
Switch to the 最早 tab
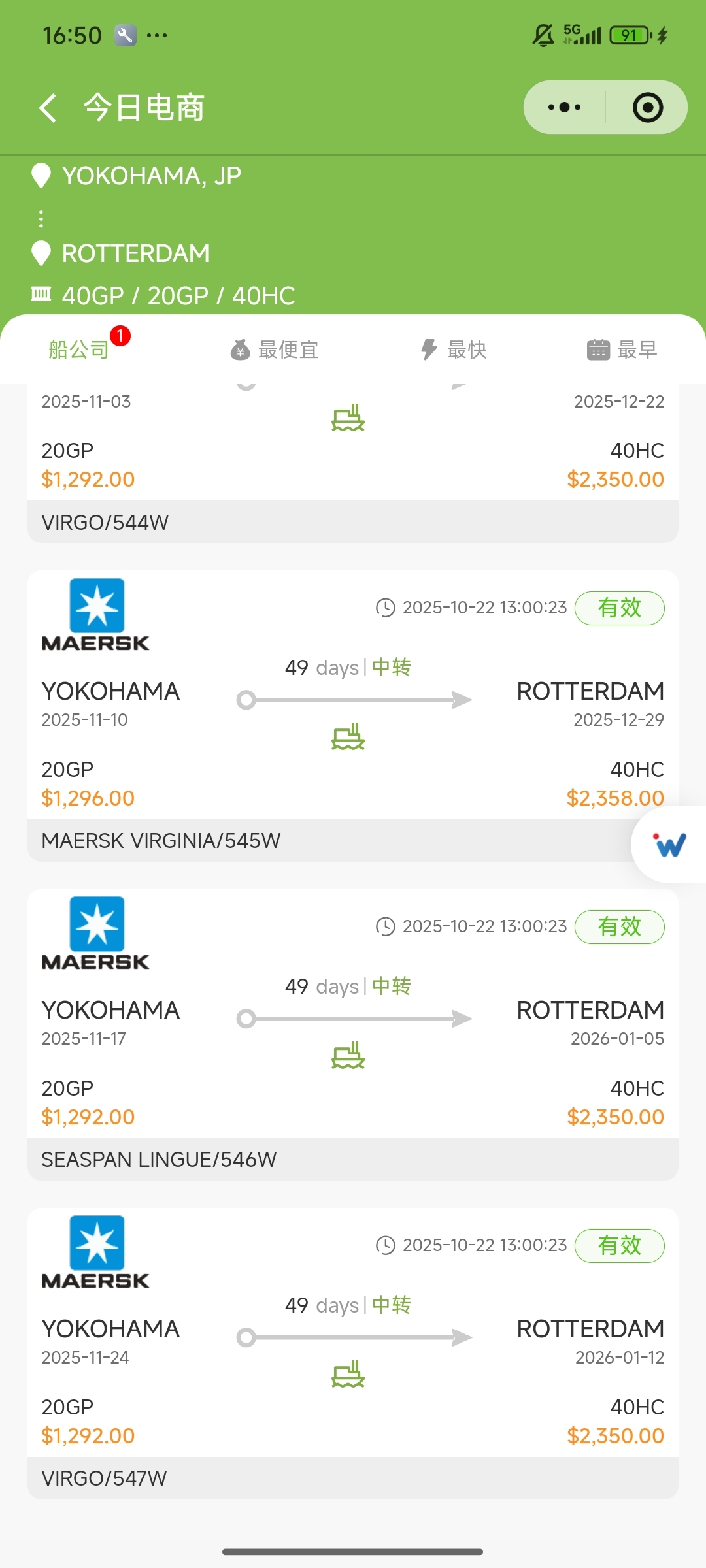pyautogui.click(x=622, y=350)
